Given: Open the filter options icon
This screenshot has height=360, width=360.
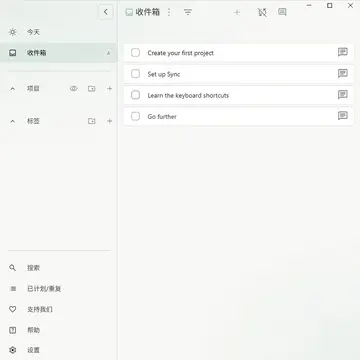Looking at the screenshot, I should (188, 12).
